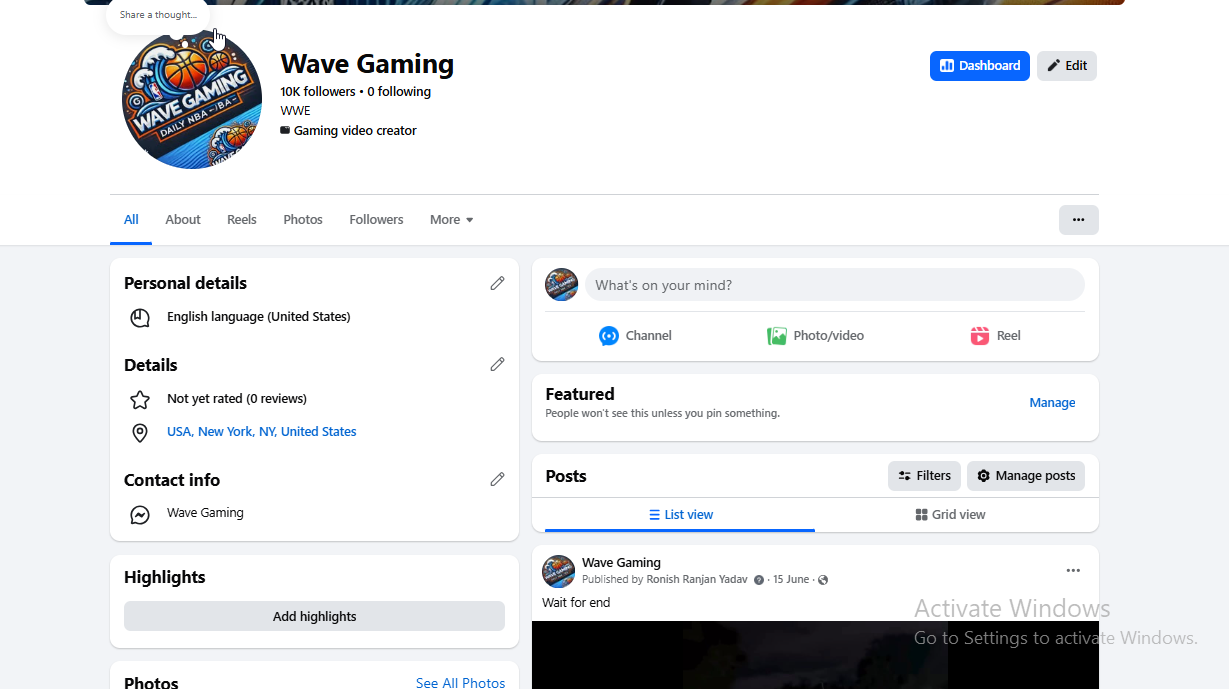Edit Details section with pencil icon
The width and height of the screenshot is (1229, 689).
497,364
